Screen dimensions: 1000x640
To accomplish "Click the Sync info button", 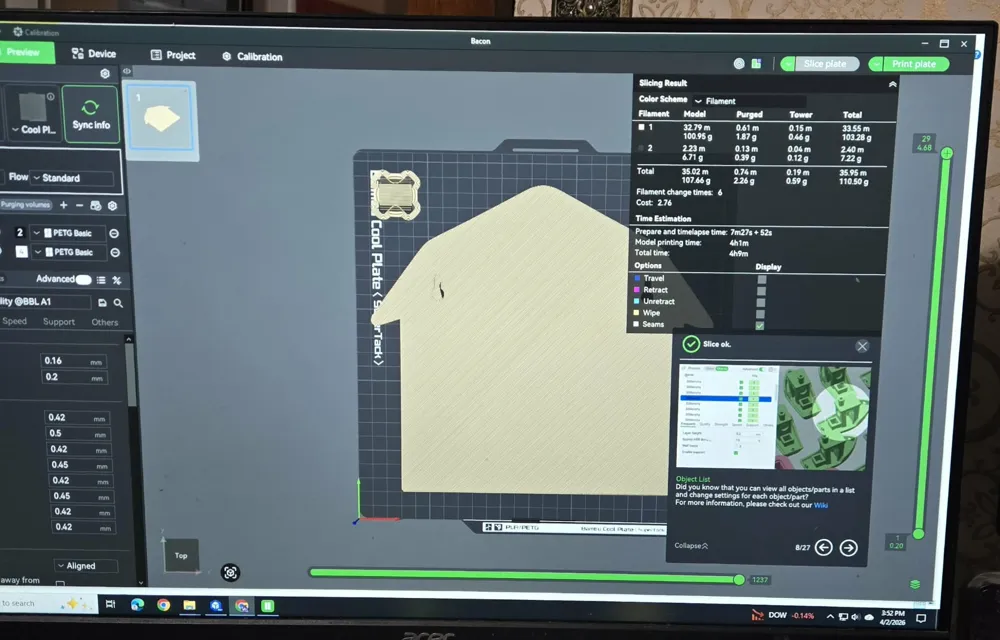I will click(x=91, y=115).
